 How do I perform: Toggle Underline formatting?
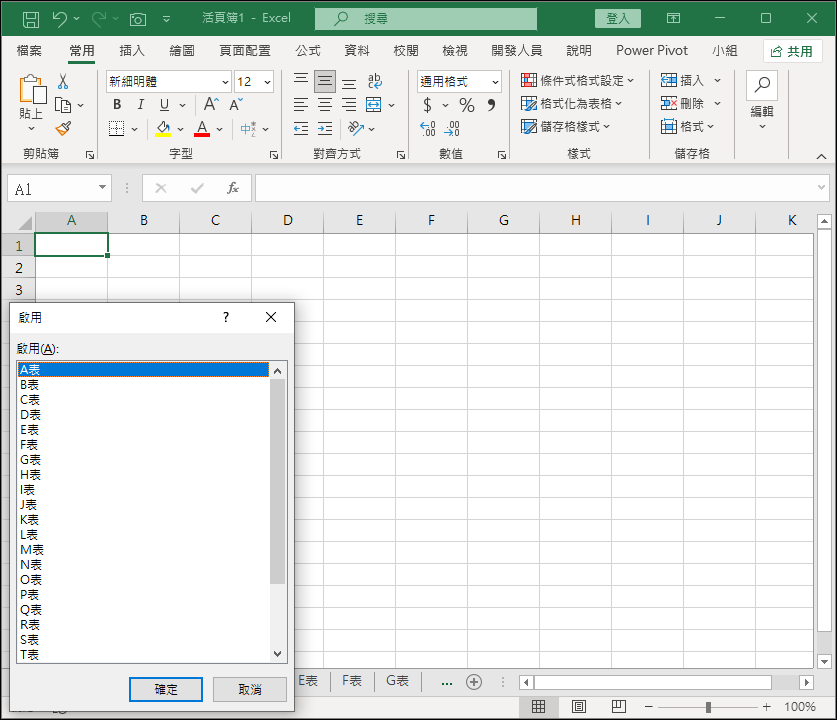click(x=164, y=105)
